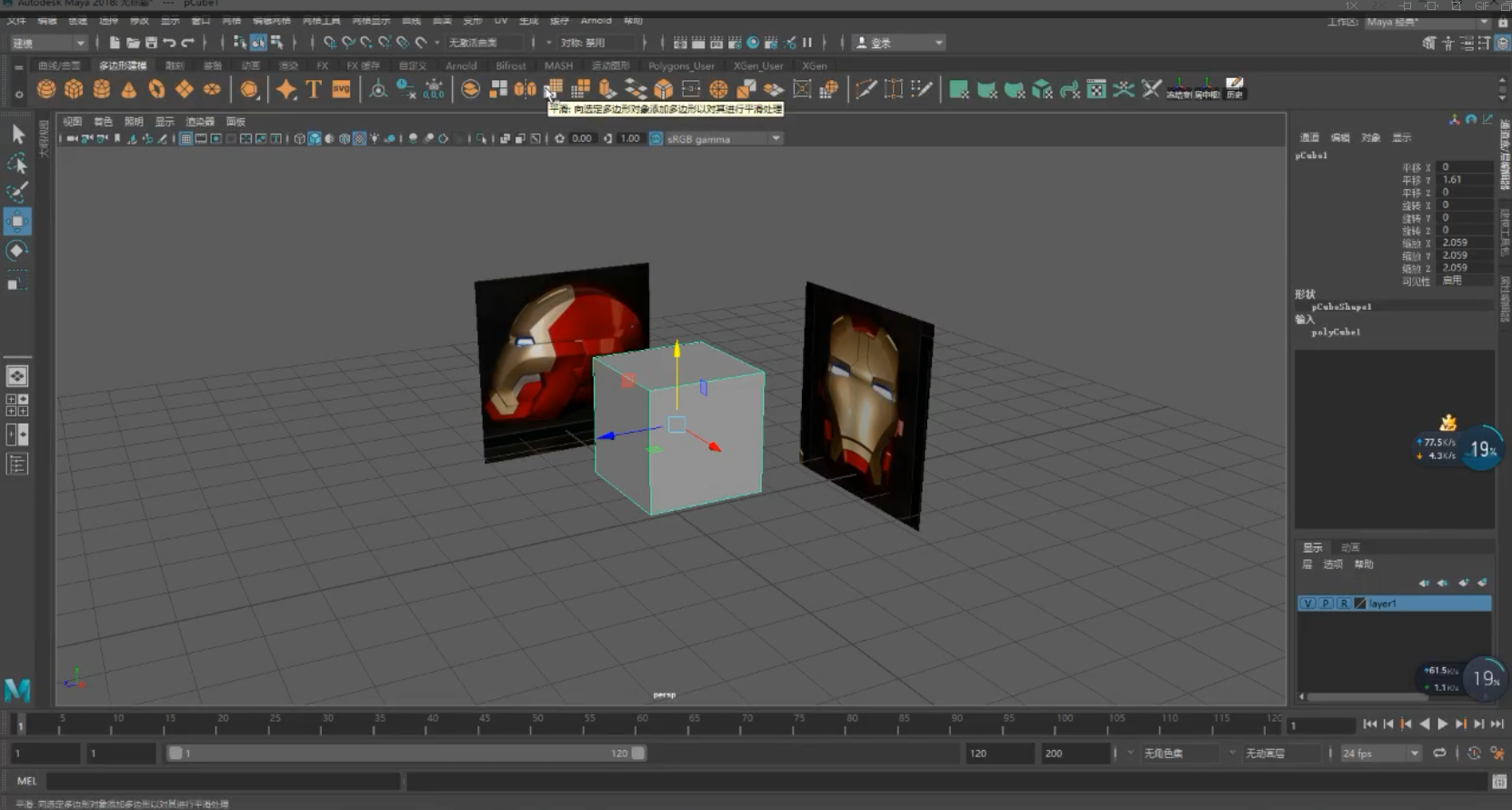Create a polygon sphere from the shelf
Screen dimensions: 1512x810
46,89
